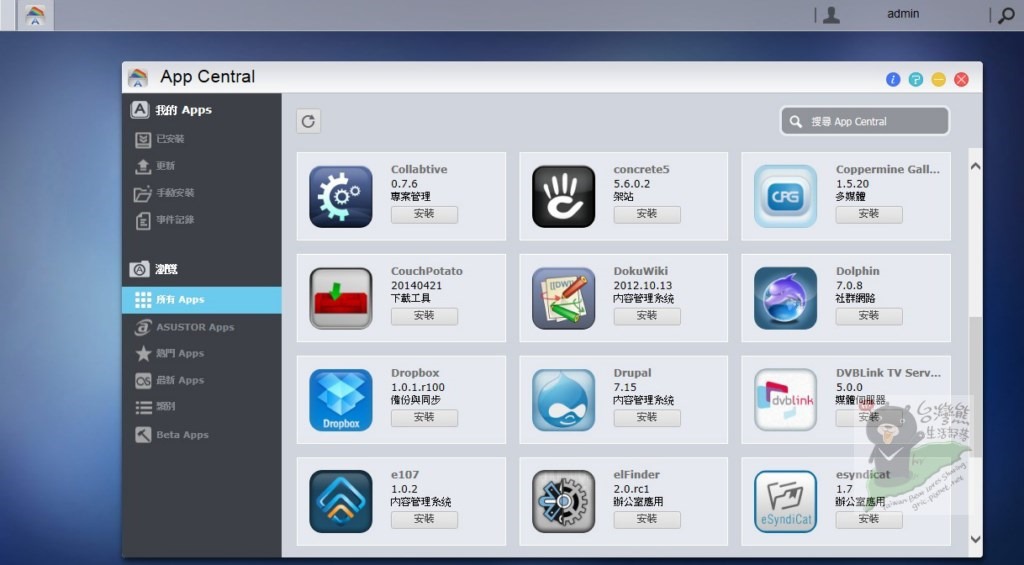Open the admin user menu
The height and width of the screenshot is (565, 1024).
(903, 14)
